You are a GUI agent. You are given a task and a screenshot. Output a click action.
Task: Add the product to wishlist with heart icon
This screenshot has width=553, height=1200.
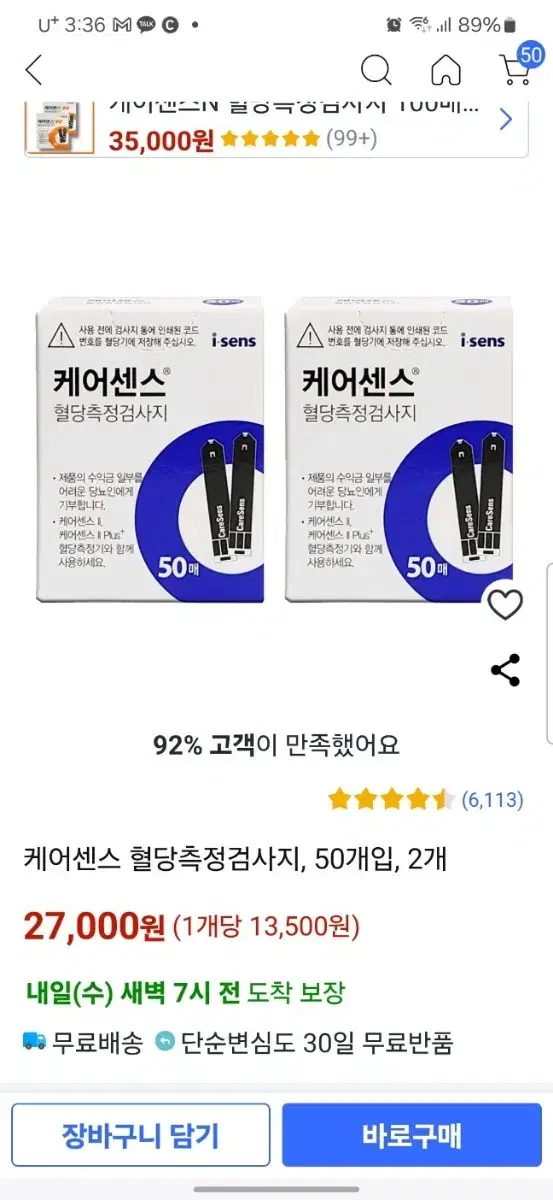point(505,605)
